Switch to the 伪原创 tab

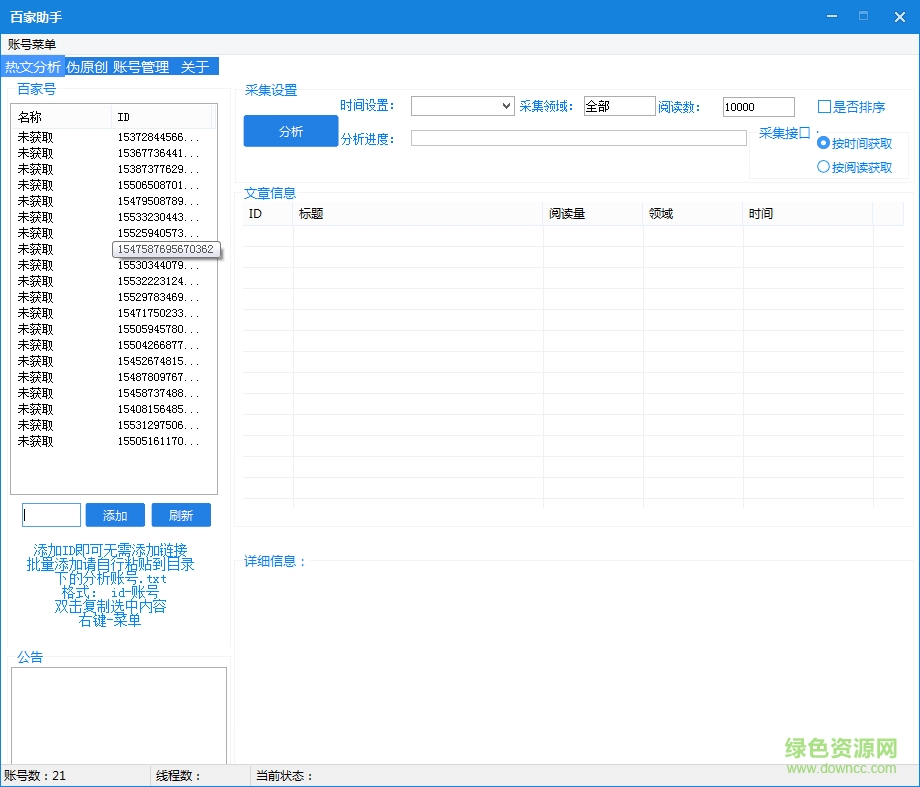tap(87, 67)
